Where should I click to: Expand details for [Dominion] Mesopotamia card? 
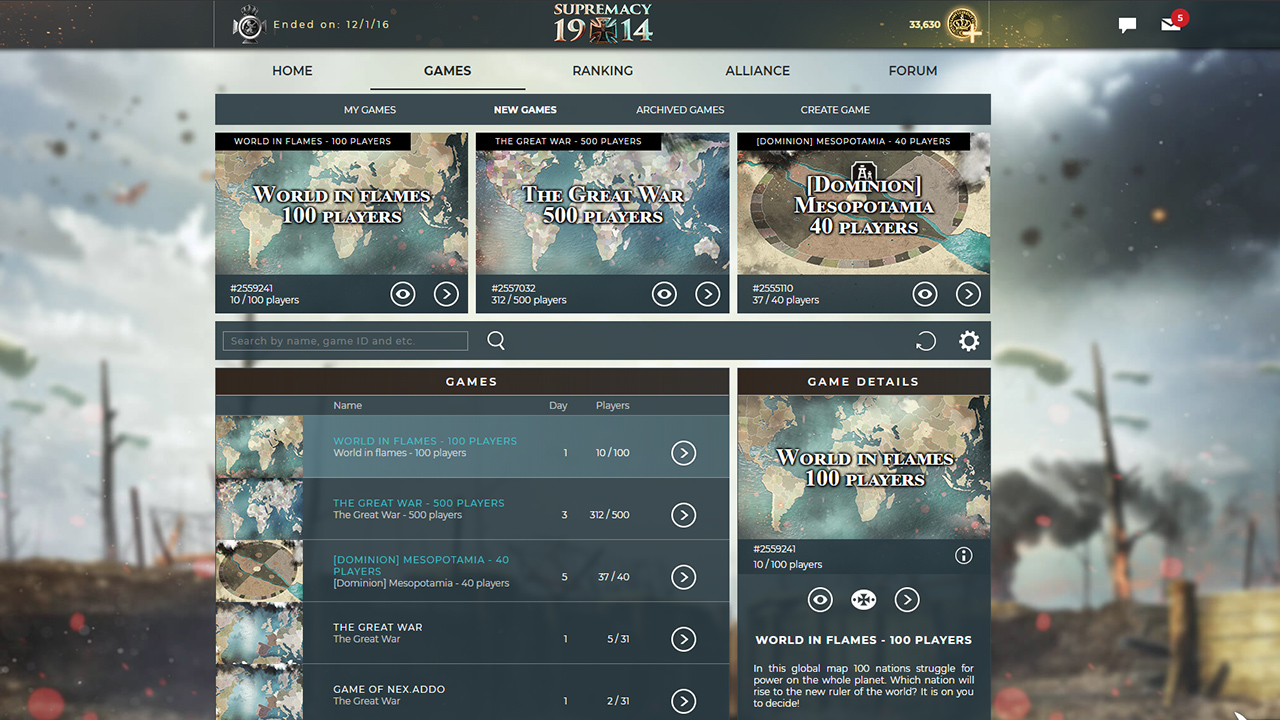[968, 293]
